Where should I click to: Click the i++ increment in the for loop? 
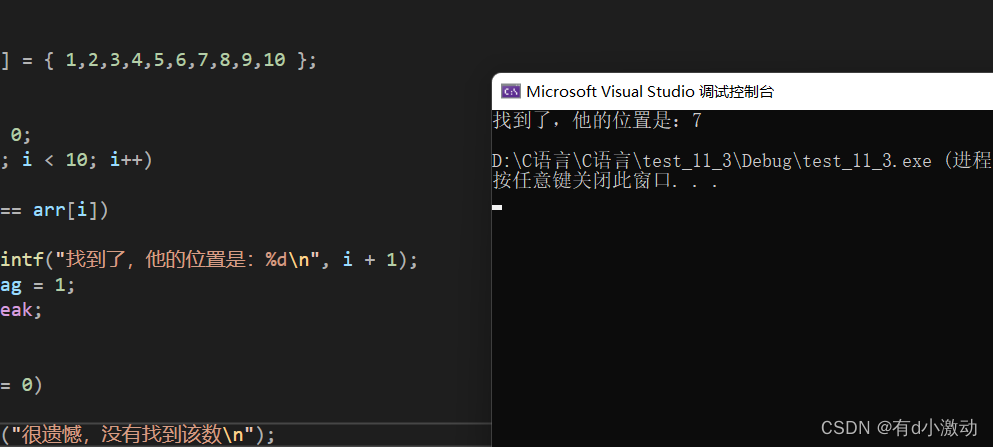point(126,160)
